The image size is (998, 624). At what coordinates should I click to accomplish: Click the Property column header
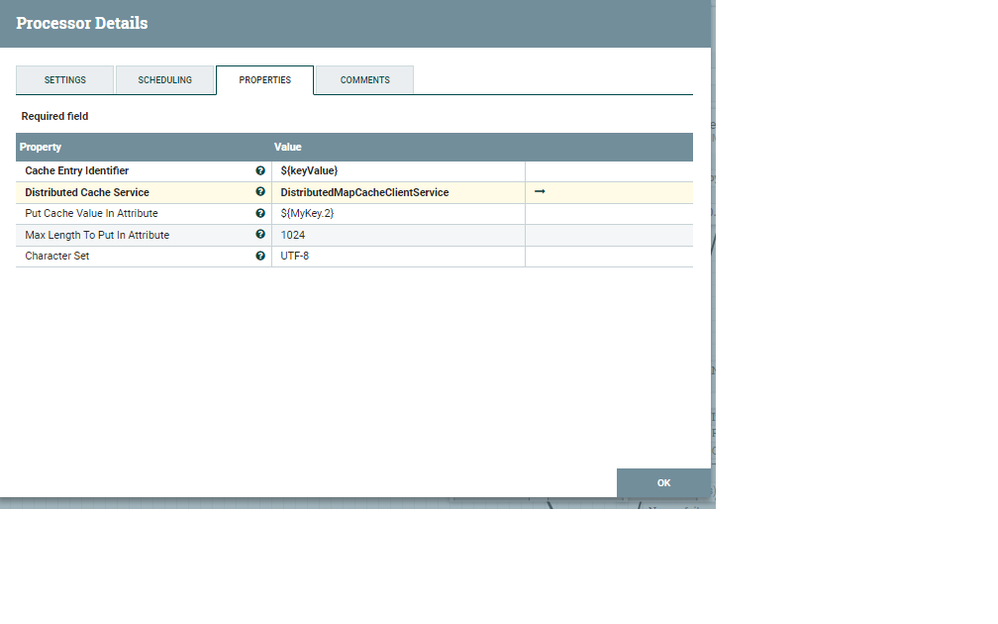[40, 147]
